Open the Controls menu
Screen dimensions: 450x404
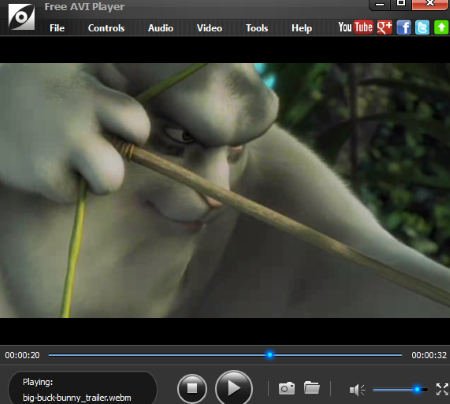106,28
